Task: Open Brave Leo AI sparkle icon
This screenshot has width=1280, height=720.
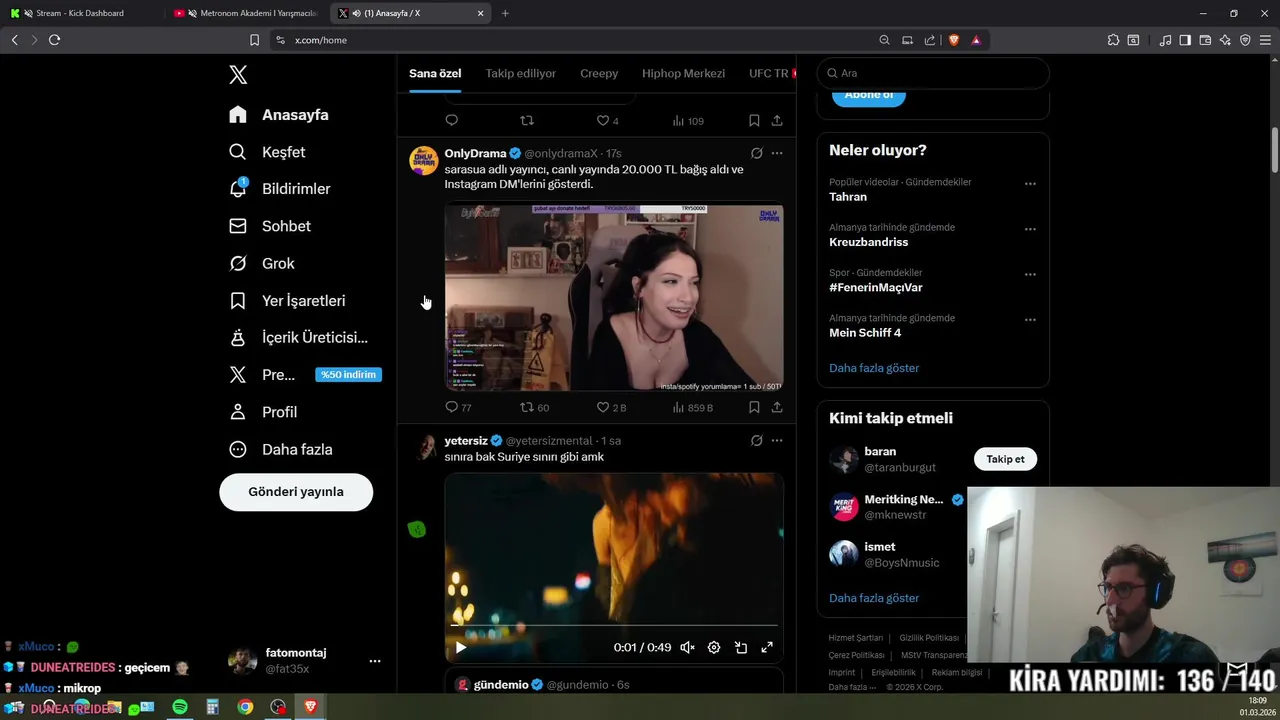Action: coord(1225,40)
